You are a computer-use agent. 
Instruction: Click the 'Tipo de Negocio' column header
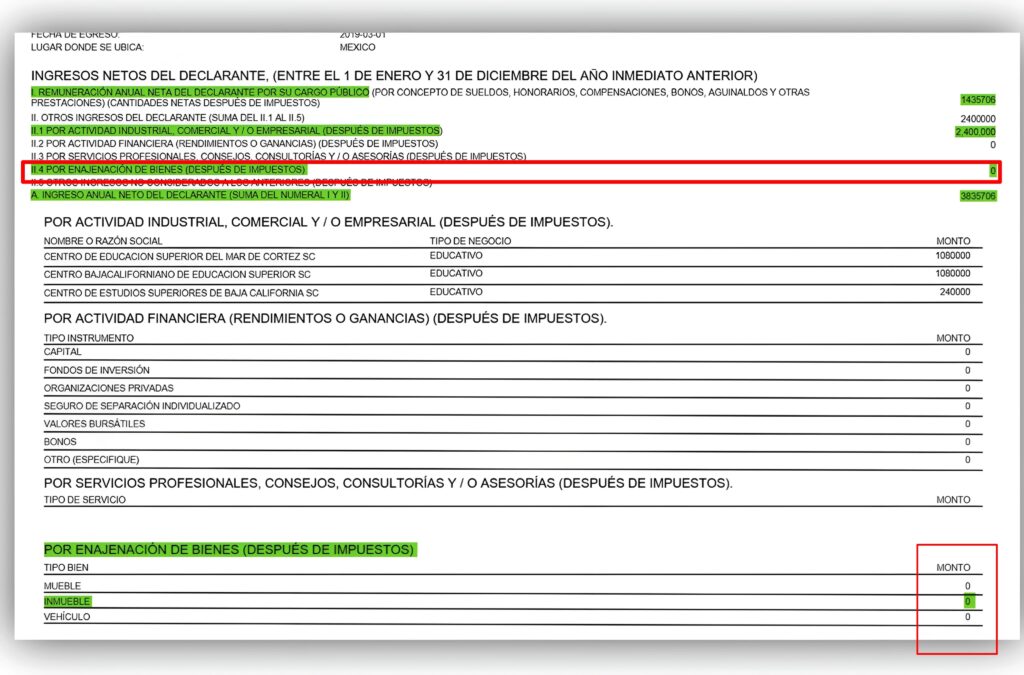tap(470, 241)
